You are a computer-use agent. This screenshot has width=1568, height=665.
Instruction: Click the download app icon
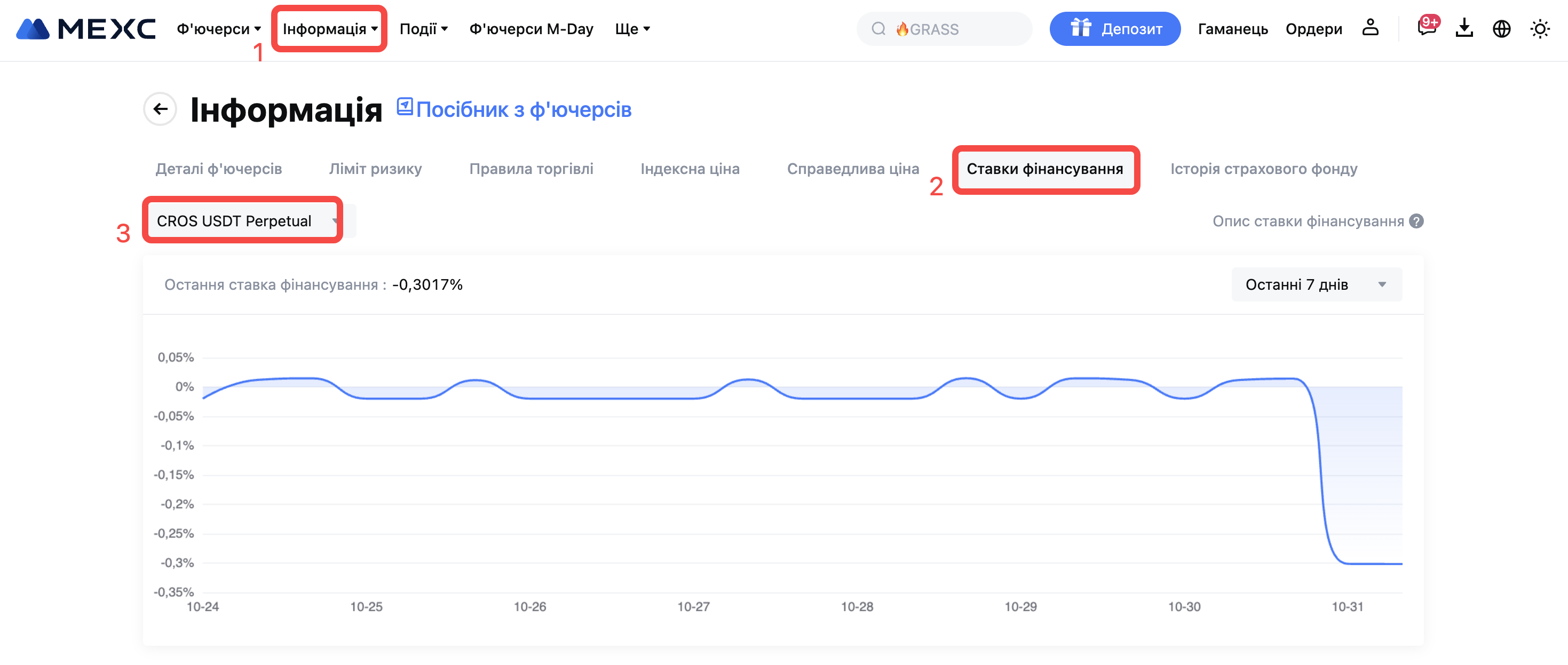click(1464, 28)
